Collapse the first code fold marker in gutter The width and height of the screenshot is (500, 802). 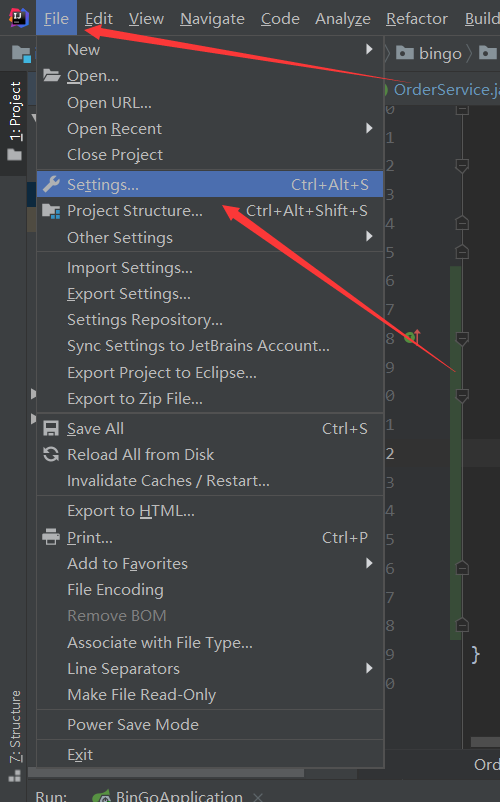462,109
